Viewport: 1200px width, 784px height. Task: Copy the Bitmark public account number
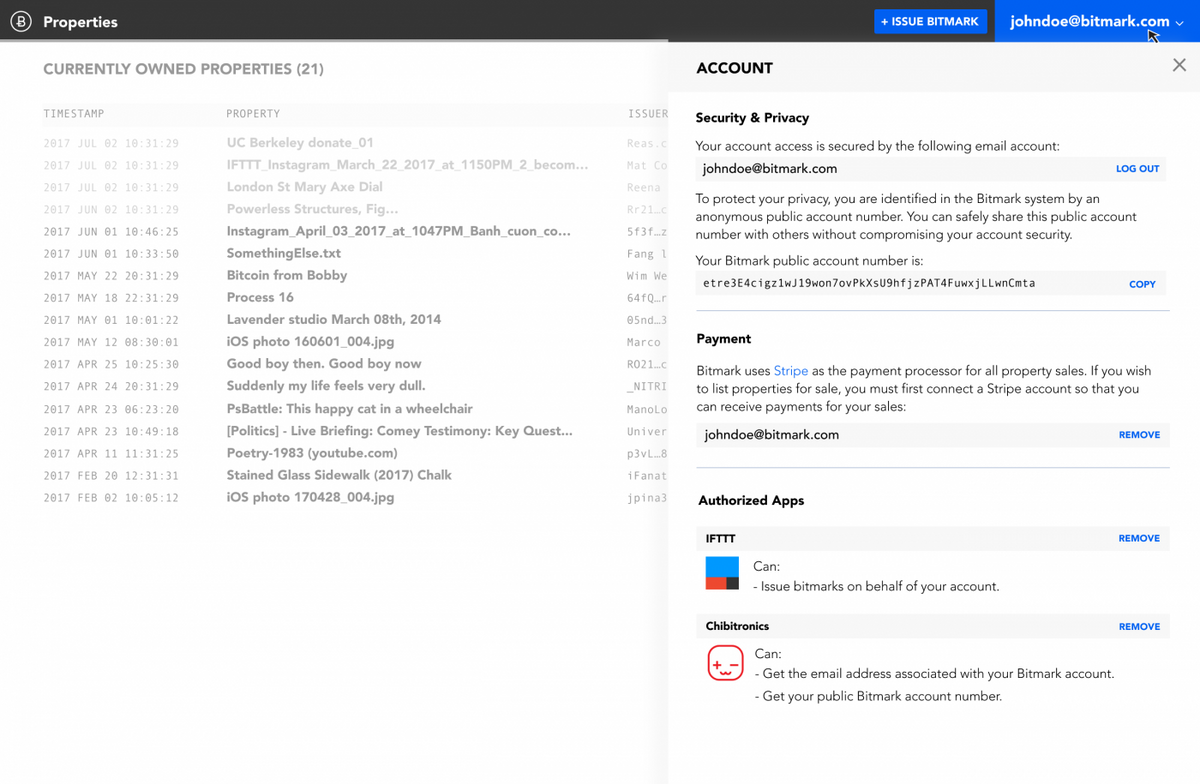tap(1142, 284)
